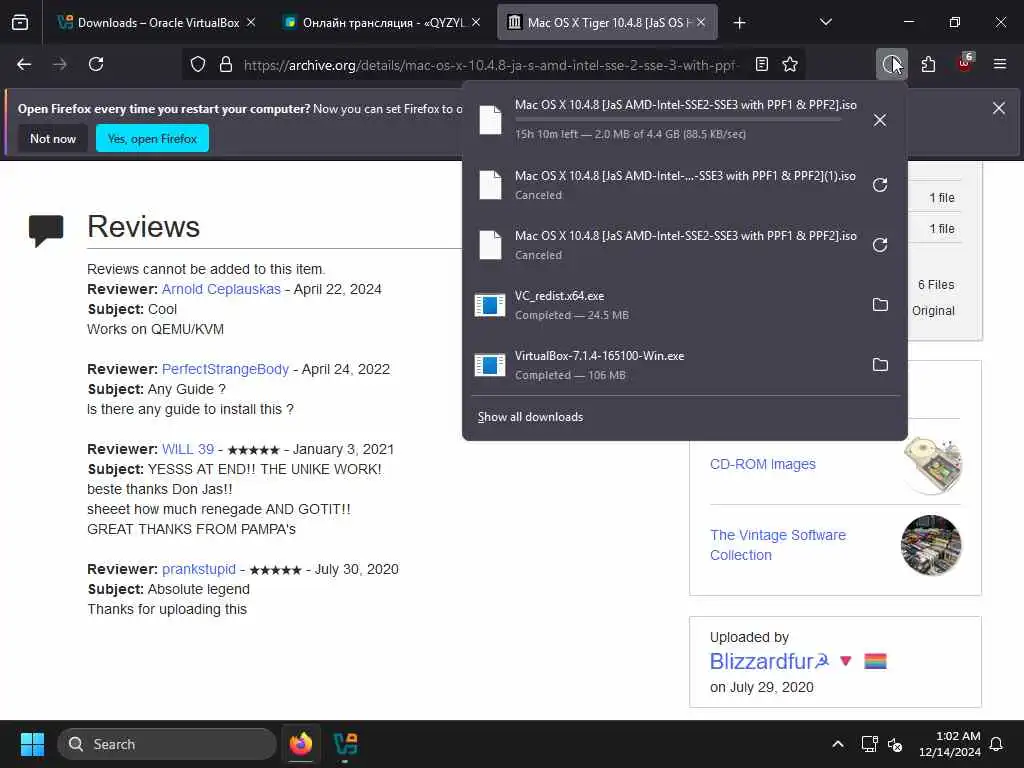Image resolution: width=1024 pixels, height=768 pixels.
Task: Click the taskbar Search box
Action: (x=167, y=744)
